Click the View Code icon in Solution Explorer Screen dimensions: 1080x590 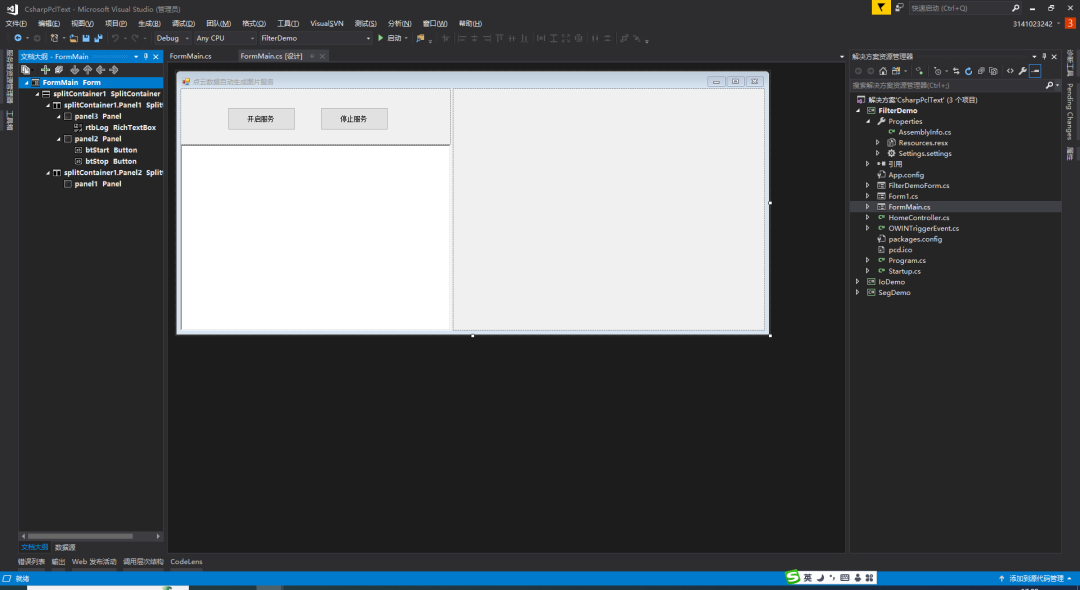point(1009,71)
